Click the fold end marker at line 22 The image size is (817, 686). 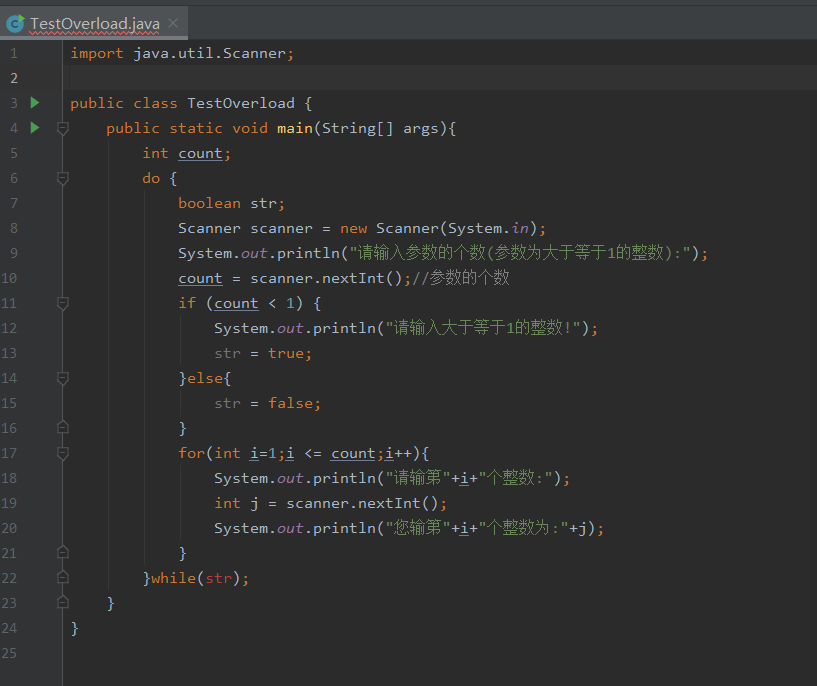[63, 578]
